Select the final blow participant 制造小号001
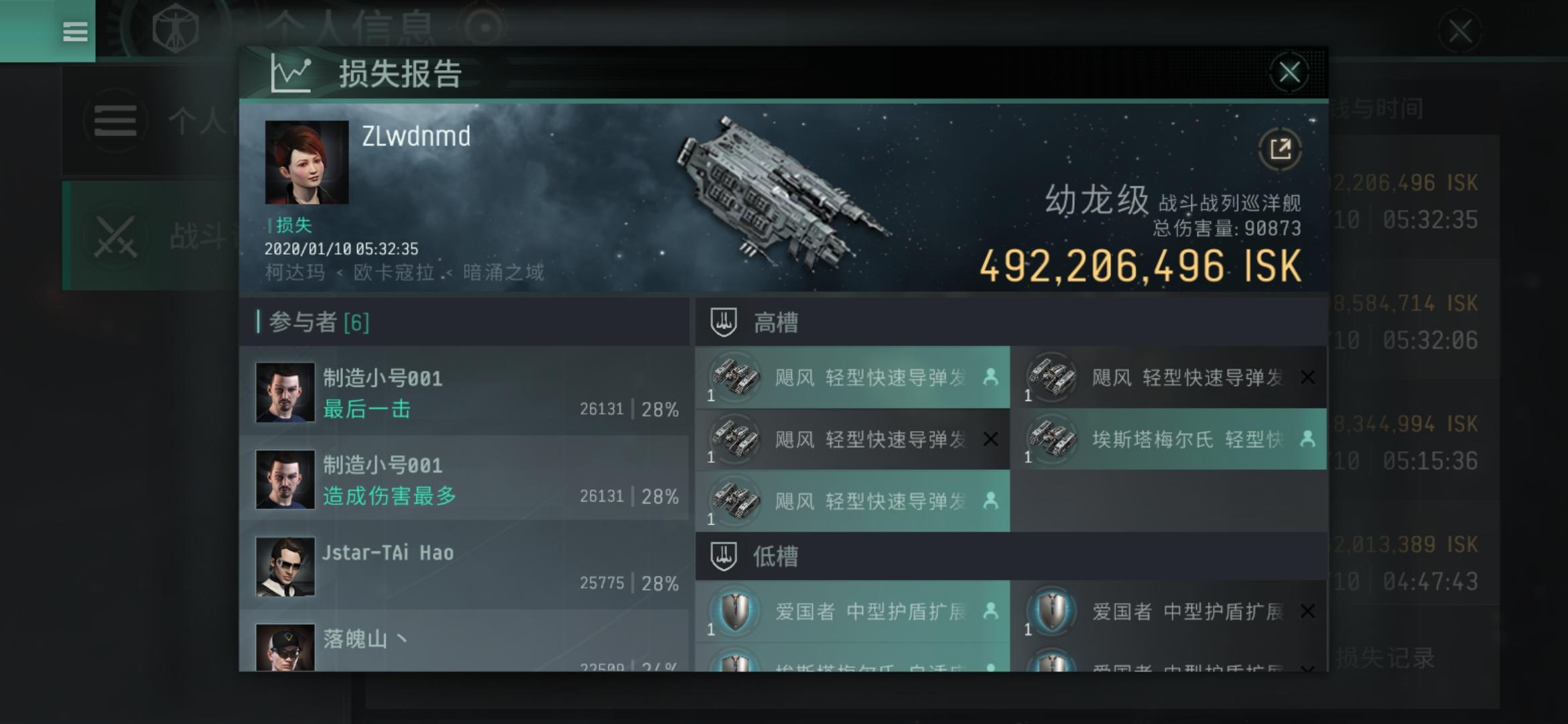Viewport: 1568px width, 724px height. 464,392
